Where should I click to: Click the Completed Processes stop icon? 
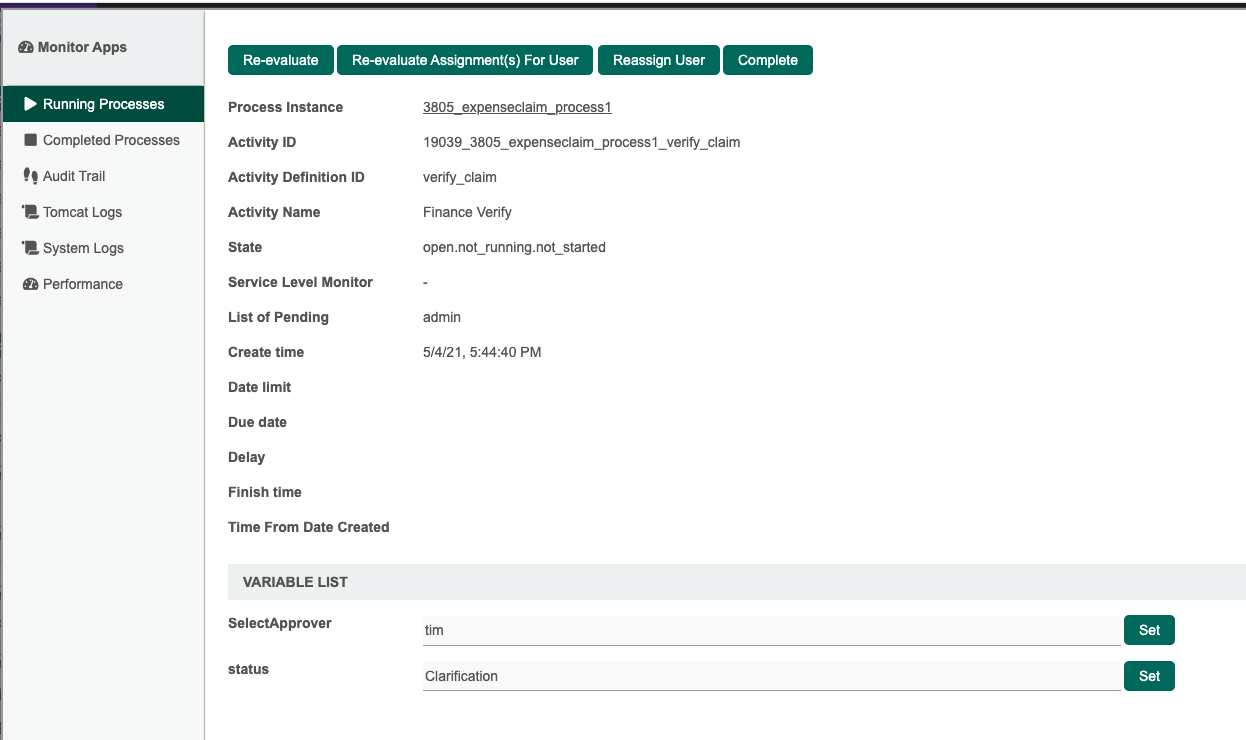[31, 140]
